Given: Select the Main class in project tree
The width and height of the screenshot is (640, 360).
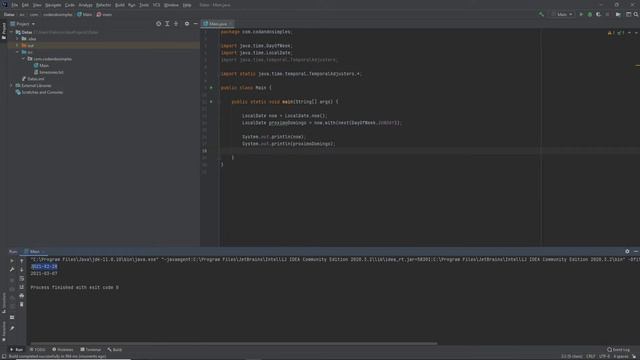Looking at the screenshot, I should click(41, 65).
